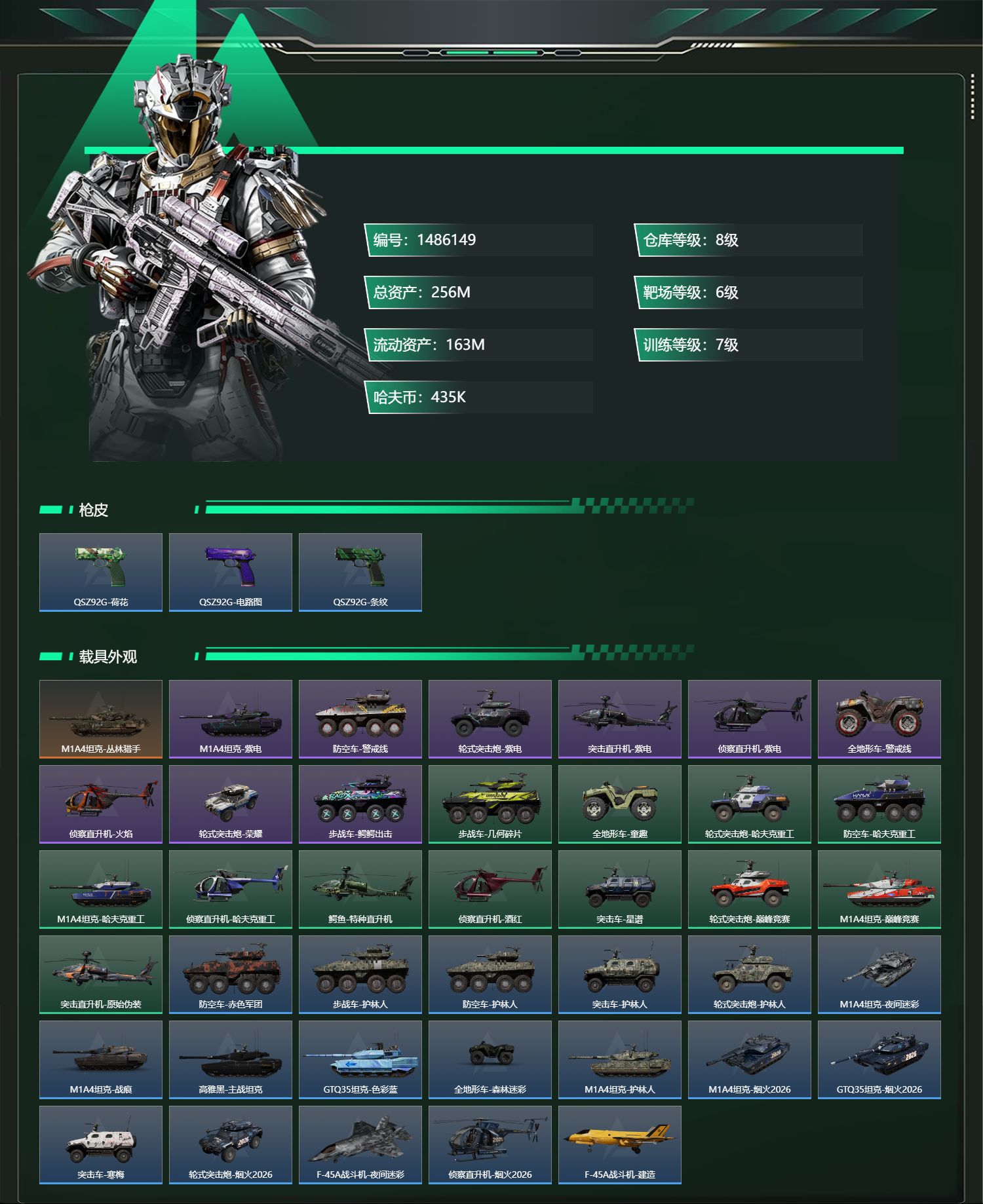Pick the 防空车-哈夫克重工 skin
The width and height of the screenshot is (983, 1204).
[x=879, y=804]
